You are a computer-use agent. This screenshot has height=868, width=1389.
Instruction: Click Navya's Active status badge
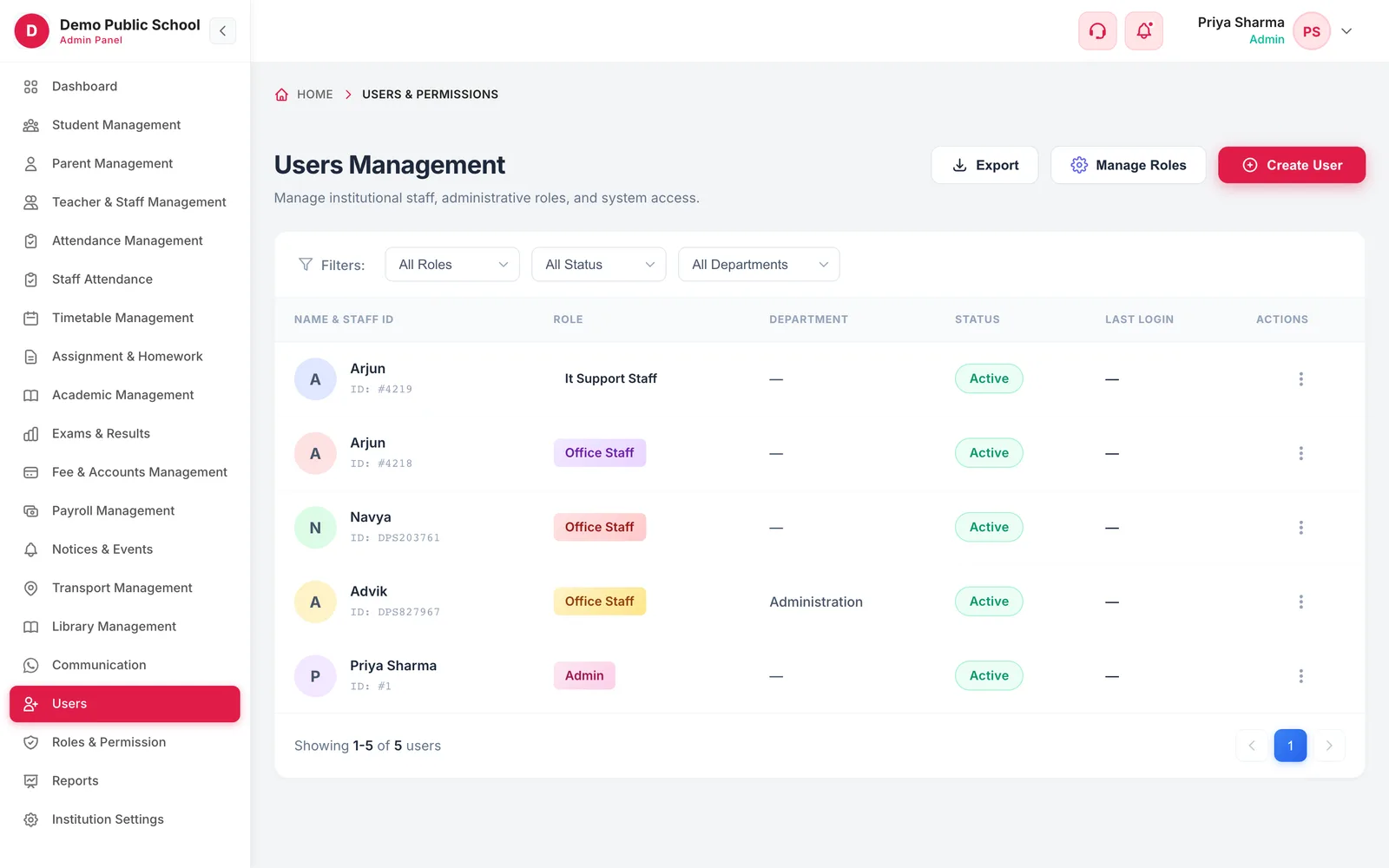[989, 527]
